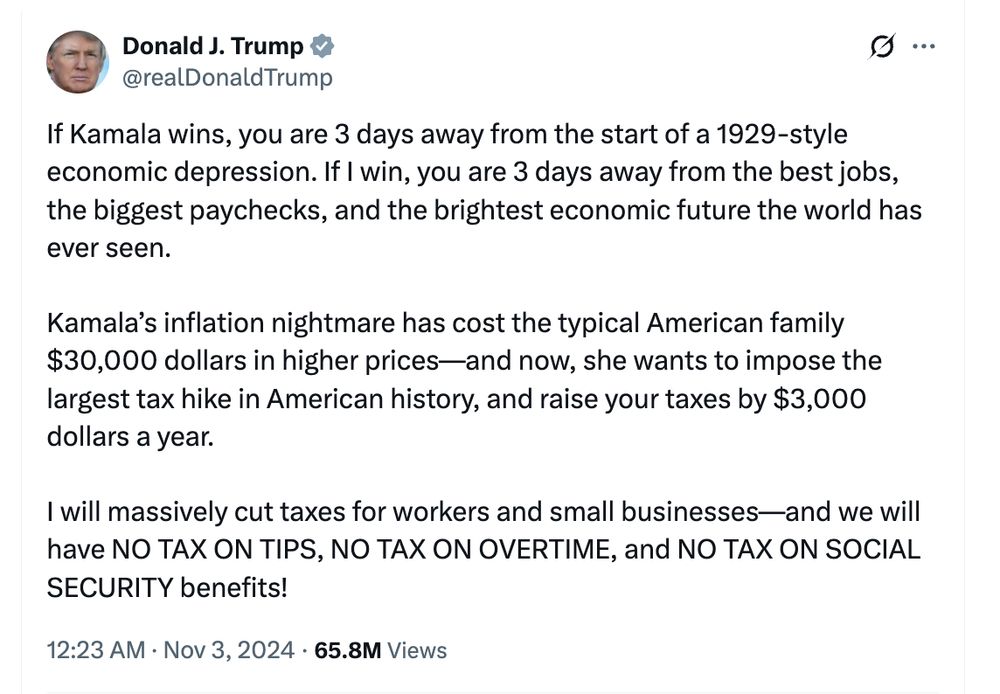Click the paragraph starting Kamala's inflation nightmare
This screenshot has height=694, width=1000.
(464, 380)
